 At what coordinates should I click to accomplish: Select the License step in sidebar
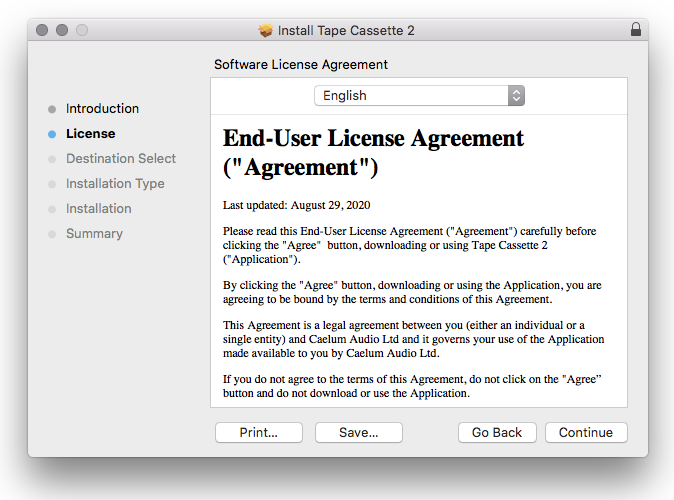click(91, 134)
